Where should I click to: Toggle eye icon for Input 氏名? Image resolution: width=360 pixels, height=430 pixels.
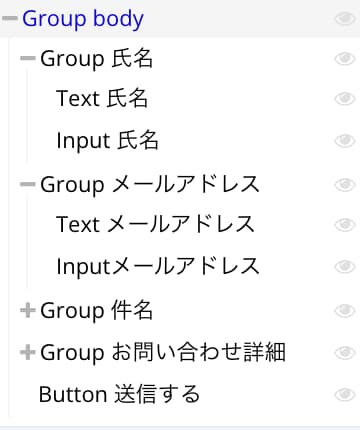point(345,140)
